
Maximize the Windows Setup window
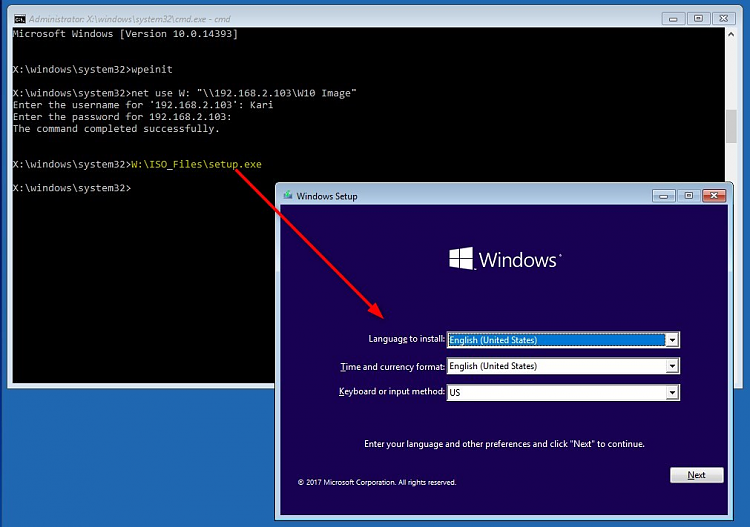[x=689, y=196]
